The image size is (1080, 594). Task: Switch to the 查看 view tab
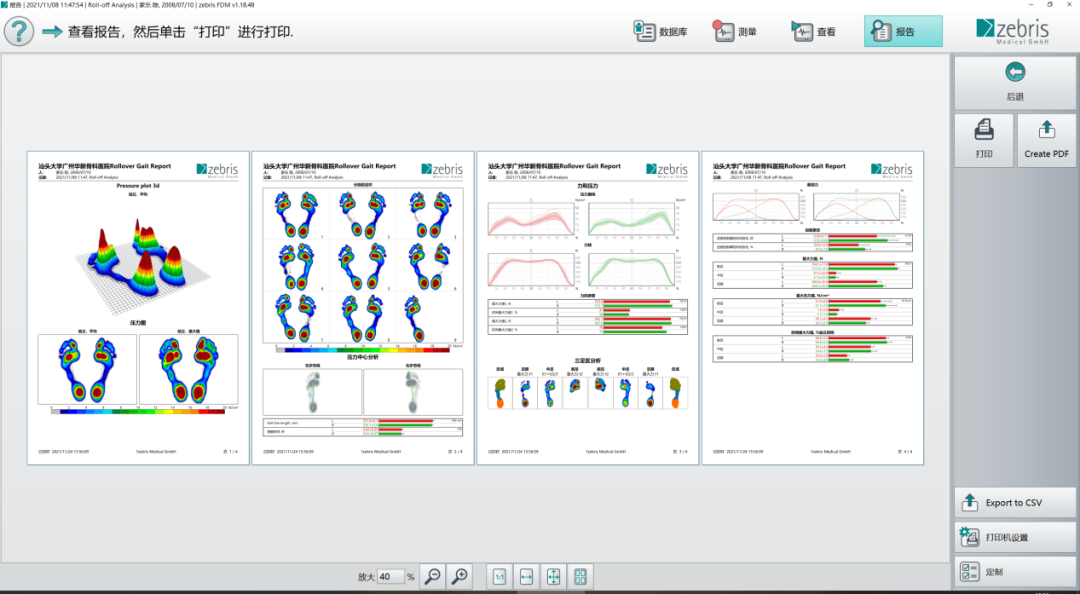pyautogui.click(x=813, y=31)
